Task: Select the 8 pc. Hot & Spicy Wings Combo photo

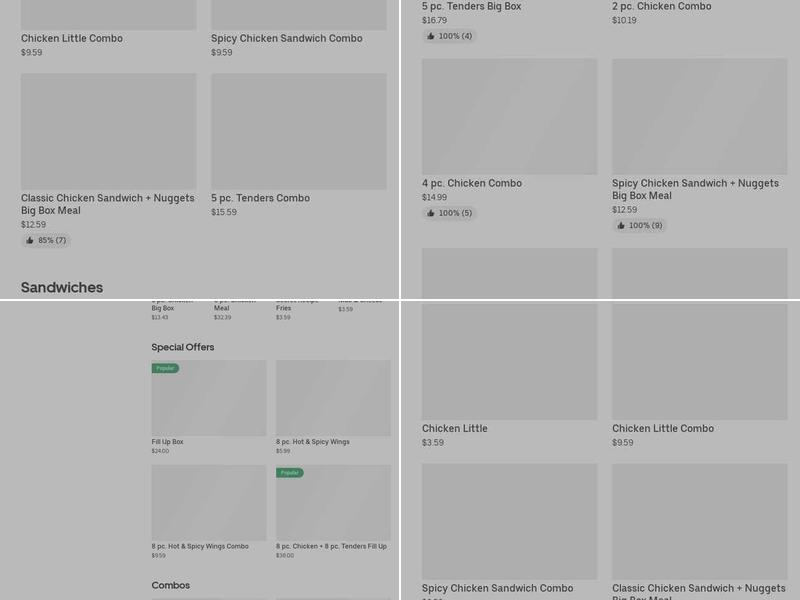Action: coord(209,503)
